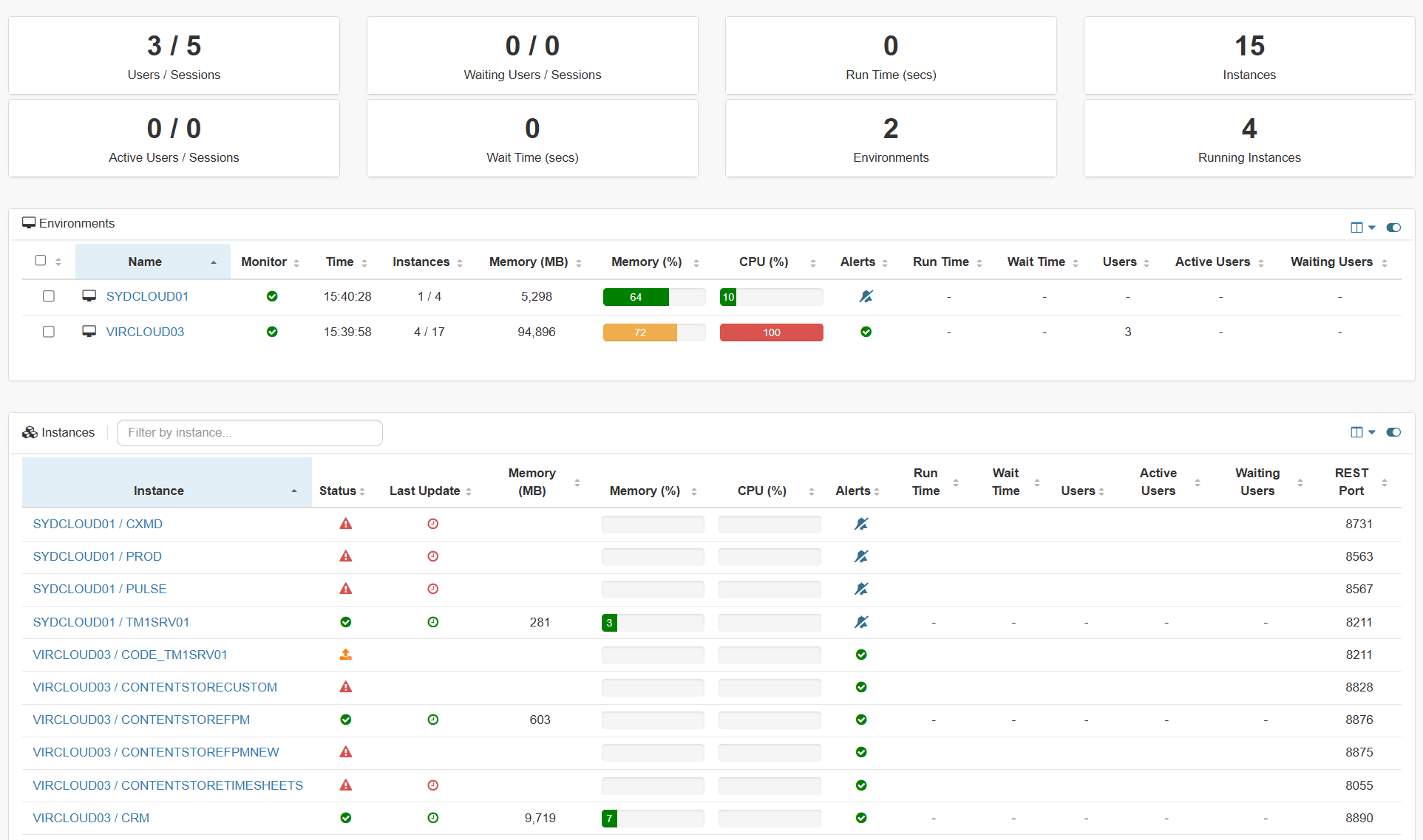The width and height of the screenshot is (1423, 840).
Task: Open the VIRCLOUD03 environment link
Action: tap(145, 332)
